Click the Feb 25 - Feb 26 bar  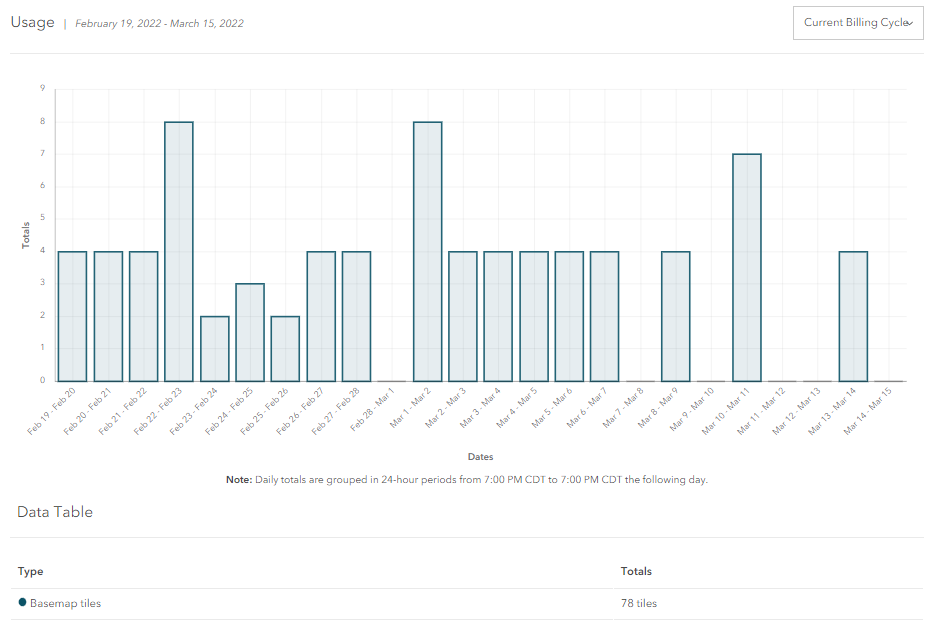click(x=285, y=349)
